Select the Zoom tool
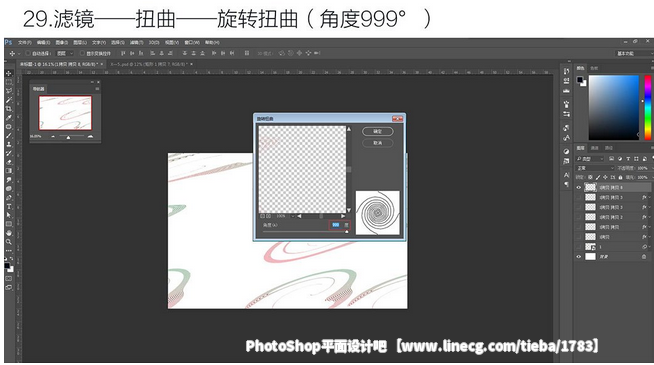654x365 pixels. pos(9,242)
